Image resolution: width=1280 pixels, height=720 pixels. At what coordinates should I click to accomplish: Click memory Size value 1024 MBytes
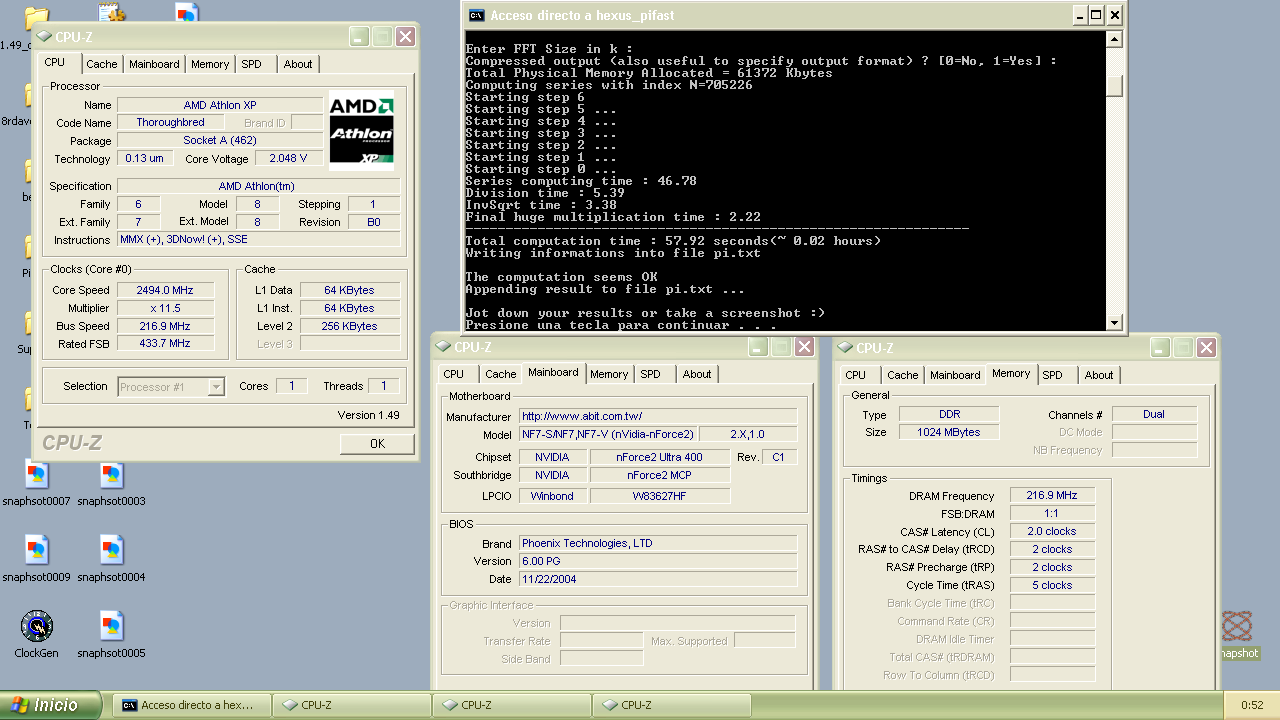(949, 432)
